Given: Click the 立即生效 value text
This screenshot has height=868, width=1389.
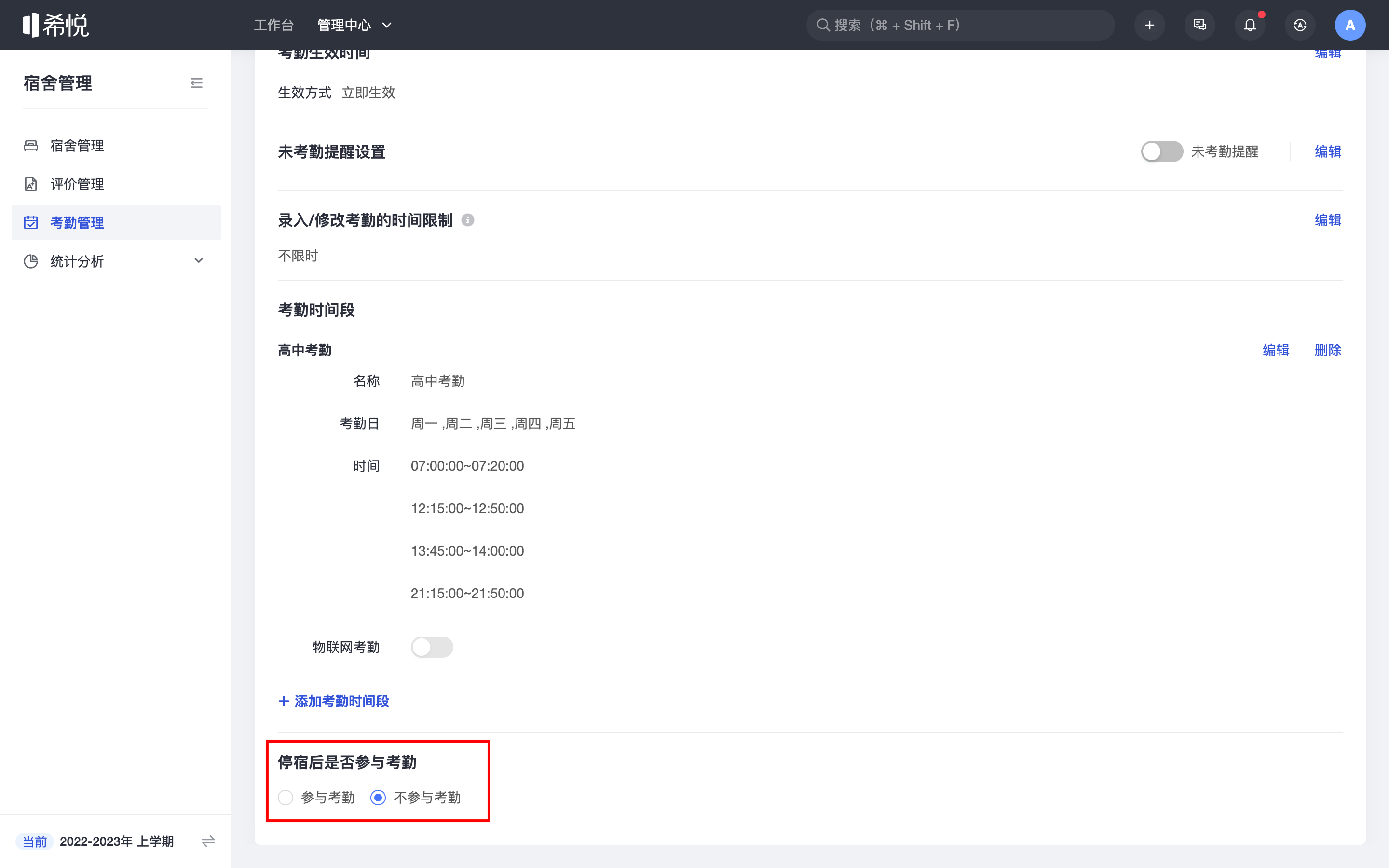Looking at the screenshot, I should (x=368, y=93).
